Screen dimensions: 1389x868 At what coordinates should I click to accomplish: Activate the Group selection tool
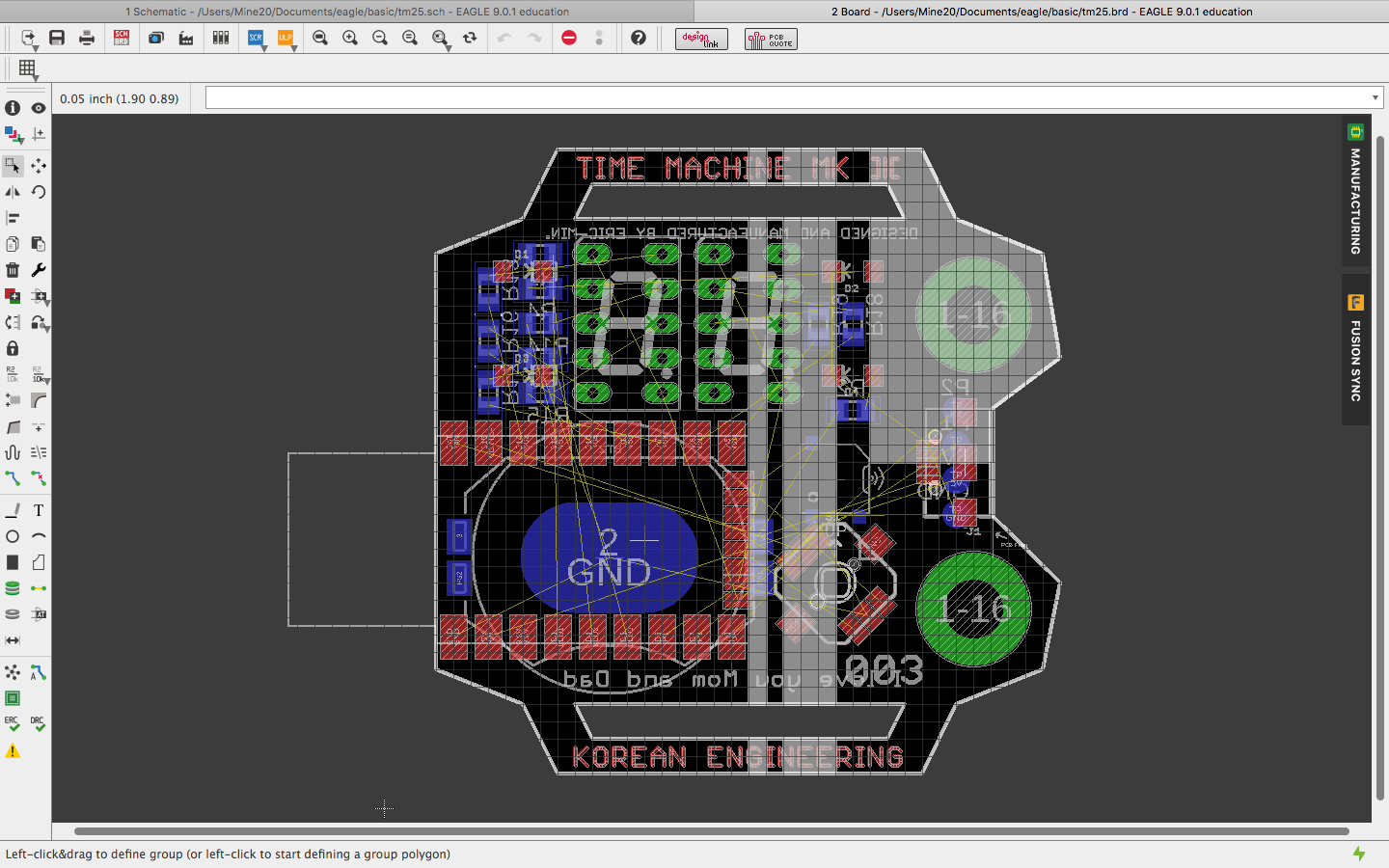point(13,166)
